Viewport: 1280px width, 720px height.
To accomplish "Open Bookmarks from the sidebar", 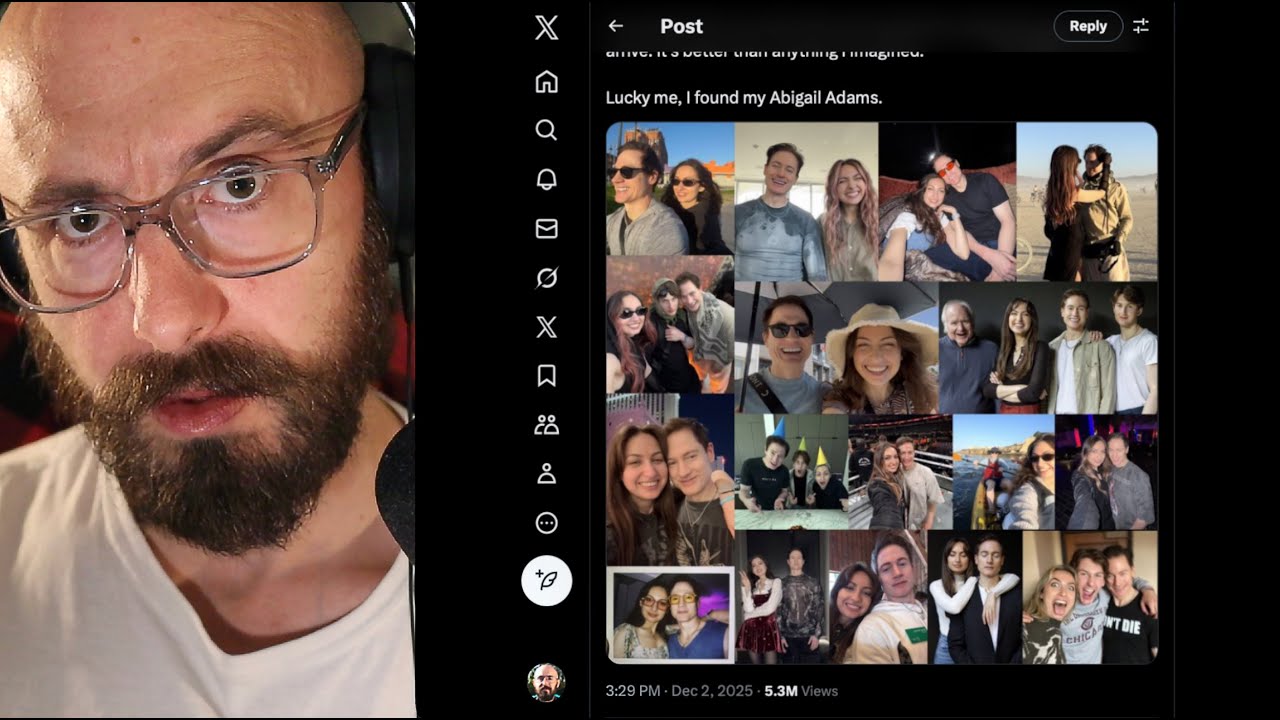I will point(546,375).
